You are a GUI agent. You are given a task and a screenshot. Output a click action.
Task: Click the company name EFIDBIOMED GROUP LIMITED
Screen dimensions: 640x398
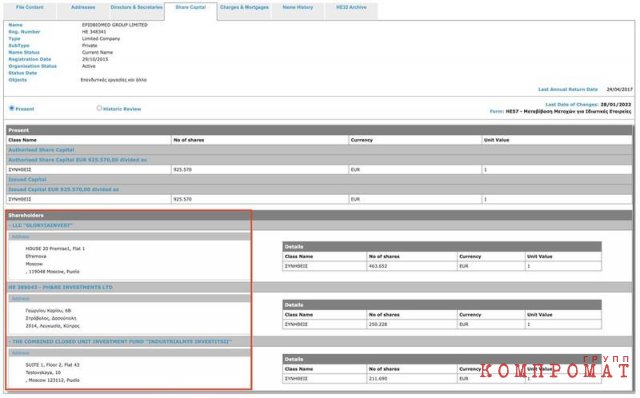point(115,25)
